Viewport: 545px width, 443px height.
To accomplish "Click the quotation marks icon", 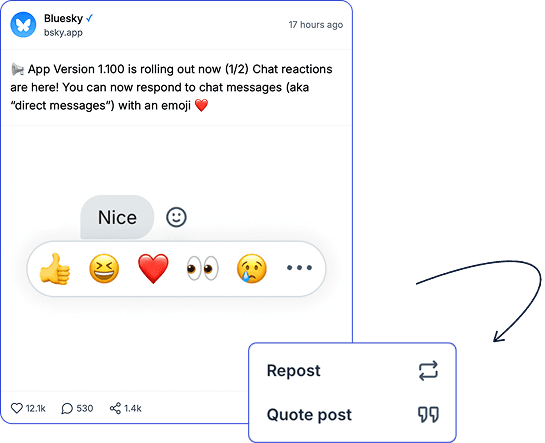I will click(x=428, y=415).
